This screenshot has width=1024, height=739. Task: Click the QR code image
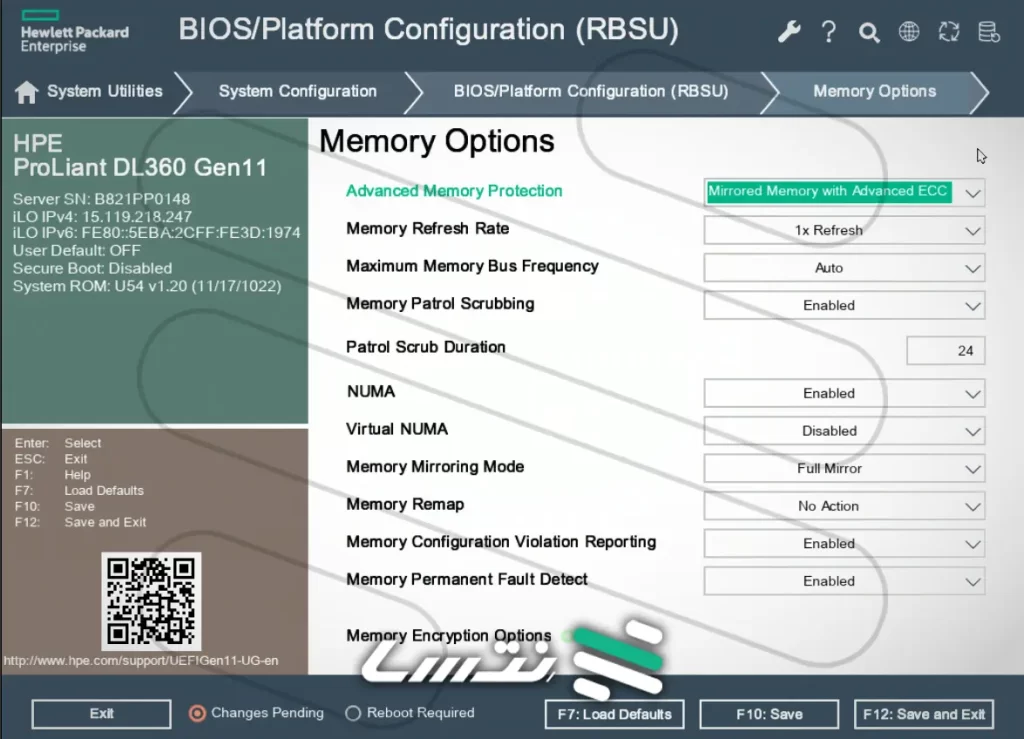click(151, 601)
